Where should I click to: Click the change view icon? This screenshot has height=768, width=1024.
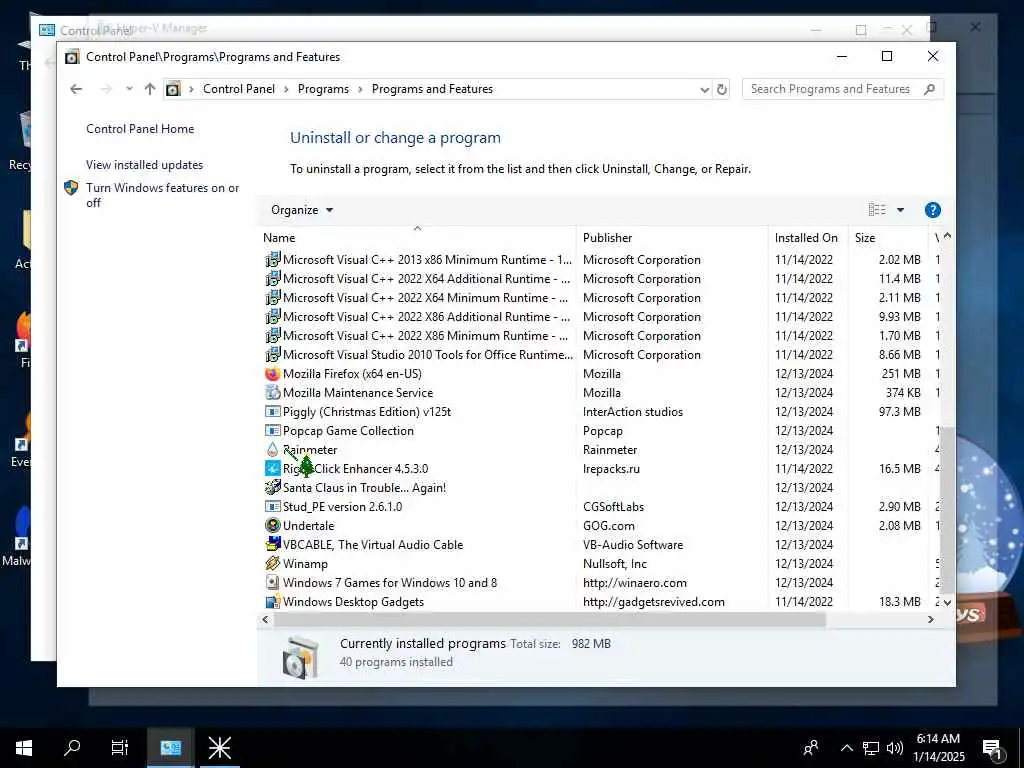point(877,210)
